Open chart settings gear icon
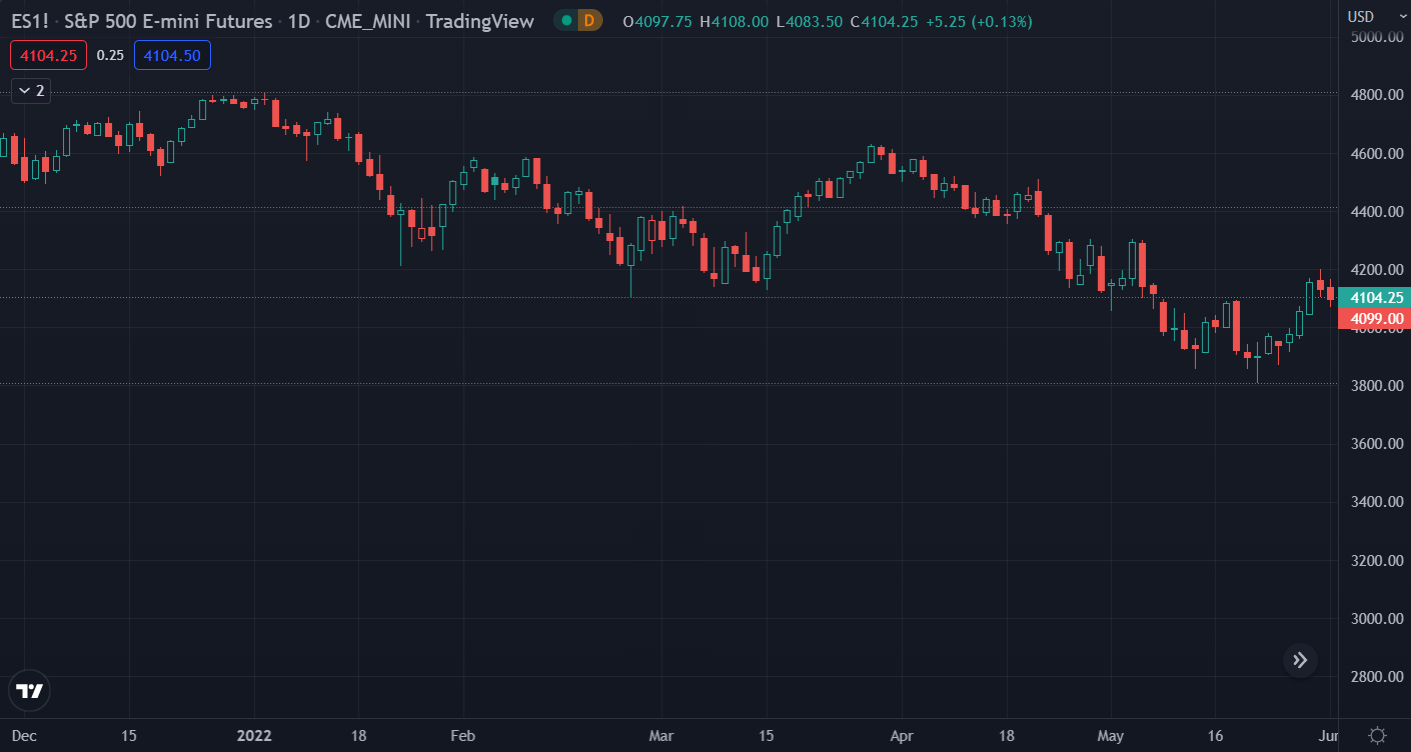 1377,735
